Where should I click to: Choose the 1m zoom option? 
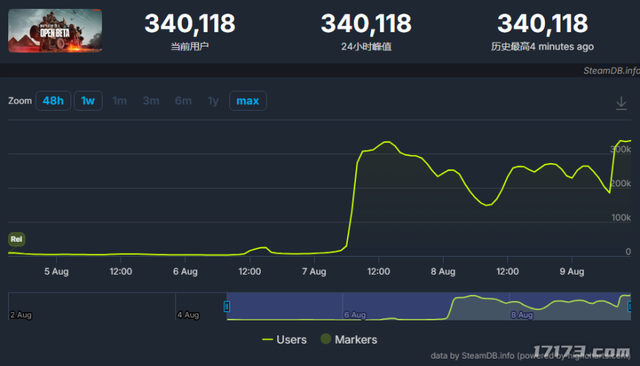pos(120,101)
